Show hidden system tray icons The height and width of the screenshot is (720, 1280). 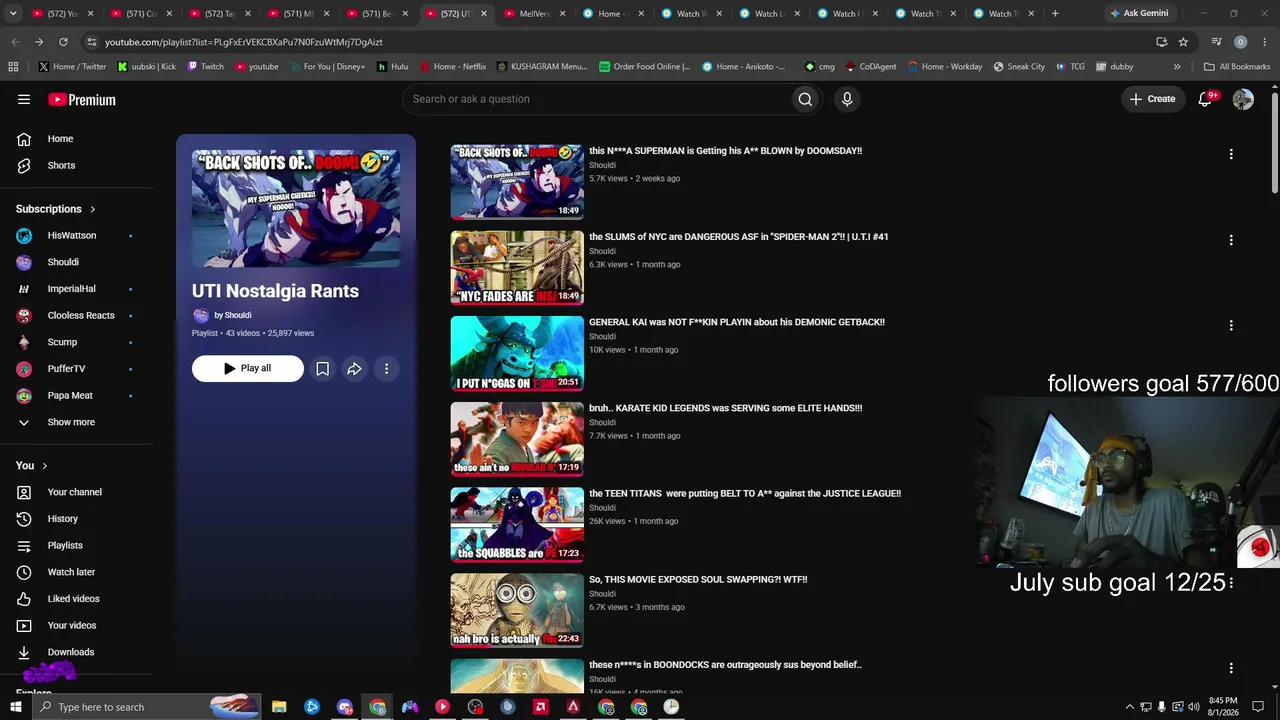pos(1130,707)
